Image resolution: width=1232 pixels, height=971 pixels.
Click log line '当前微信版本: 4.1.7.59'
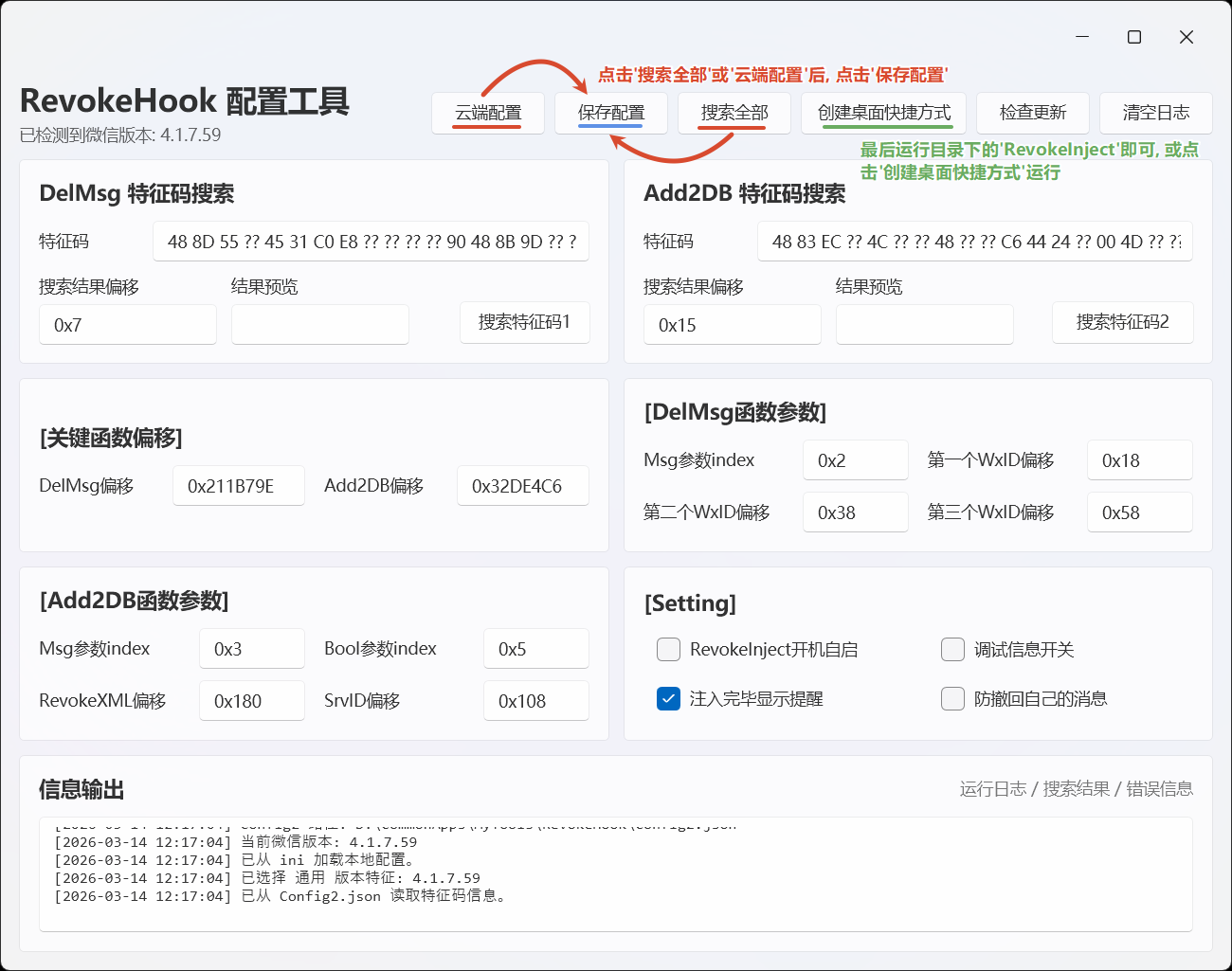[x=236, y=842]
